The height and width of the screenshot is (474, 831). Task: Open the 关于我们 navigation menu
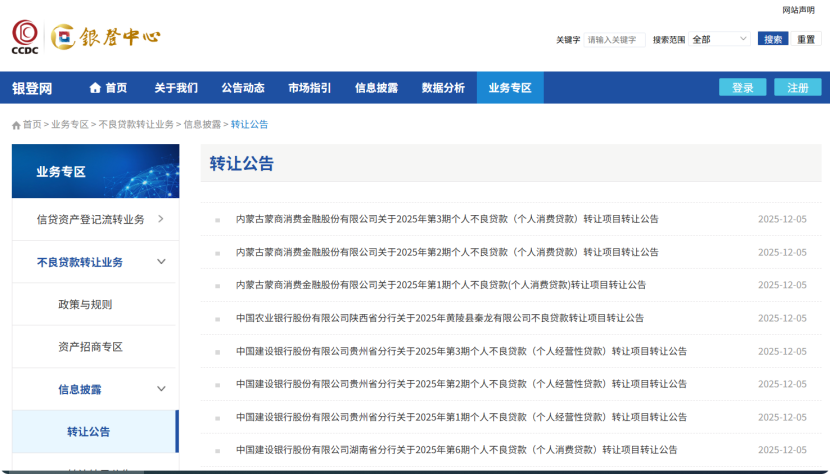176,88
